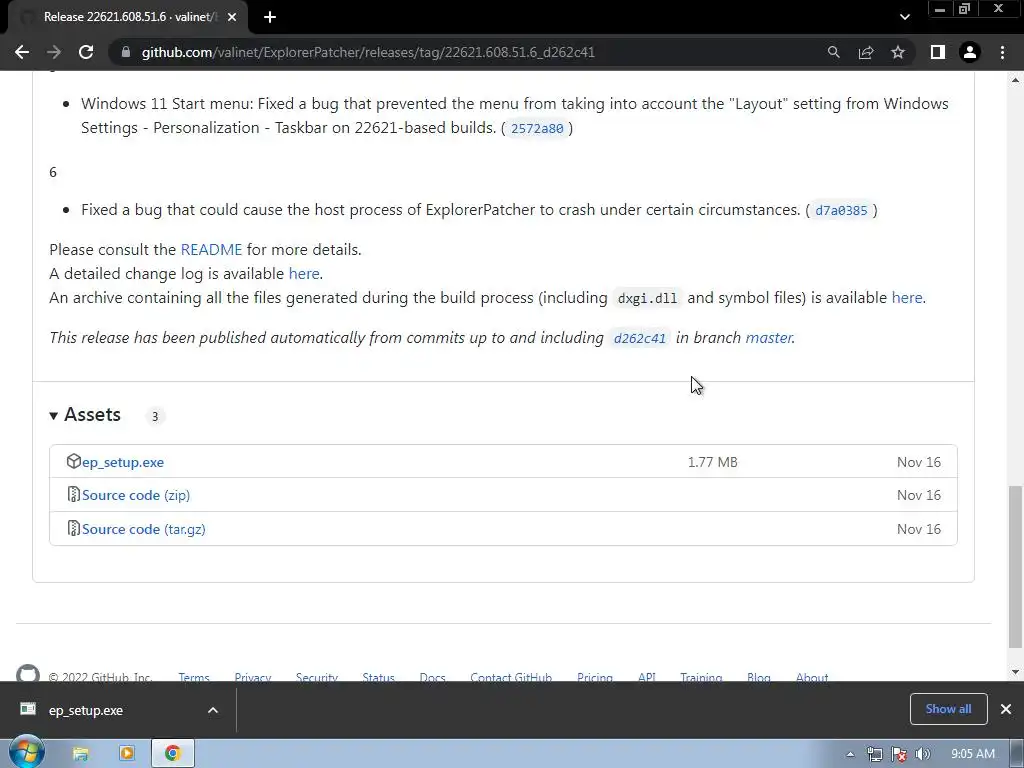Download Source code (tar.gz)
Viewport: 1024px width, 768px height.
[x=144, y=529]
